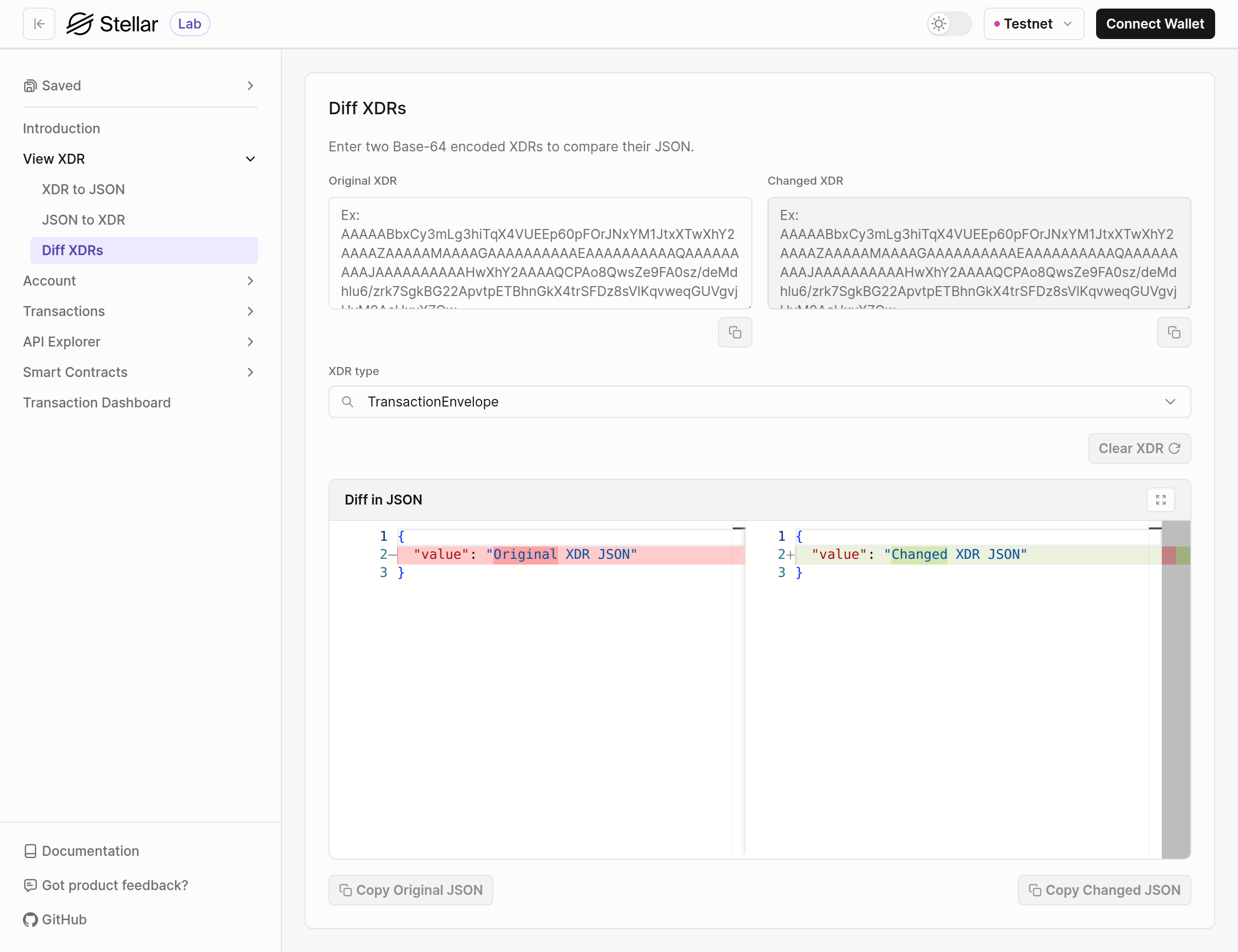Click the copy icon on Copy Changed JSON
1238x952 pixels.
[1036, 890]
